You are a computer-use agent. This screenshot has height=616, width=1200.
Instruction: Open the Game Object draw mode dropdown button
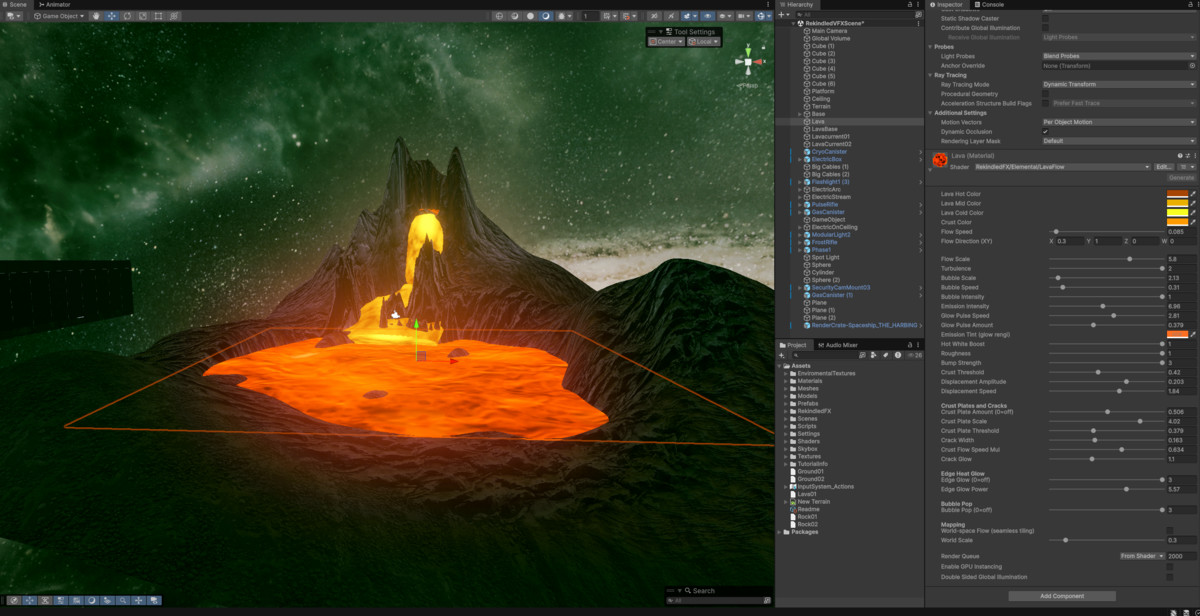pos(59,16)
